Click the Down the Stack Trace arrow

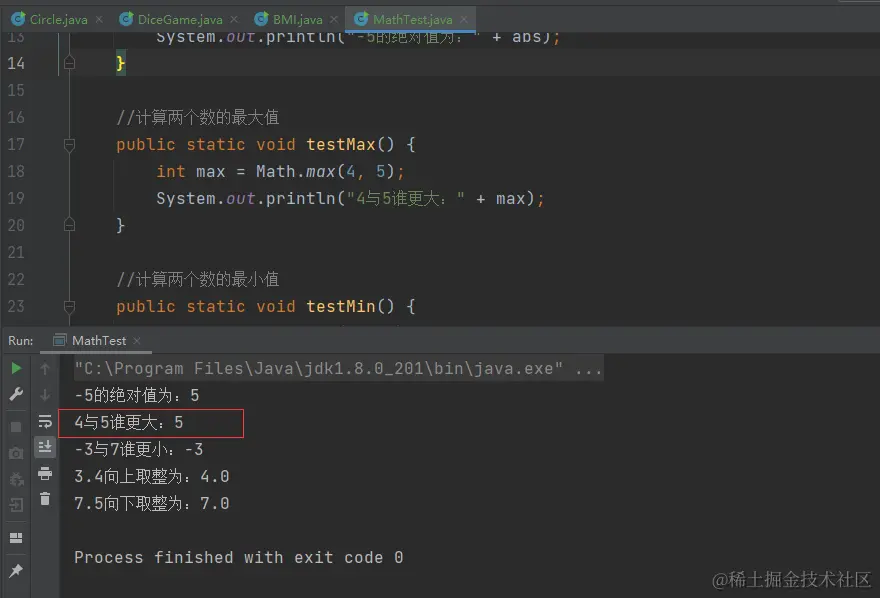[45, 395]
